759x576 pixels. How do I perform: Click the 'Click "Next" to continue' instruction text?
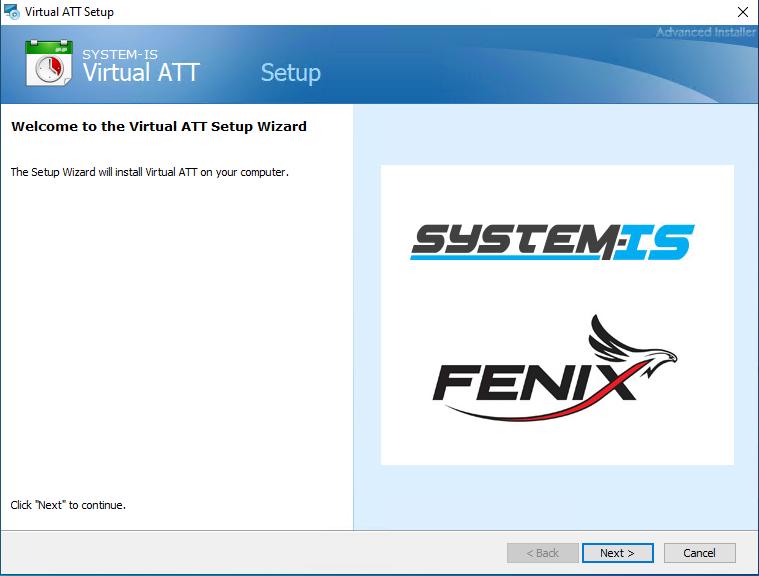pos(68,505)
